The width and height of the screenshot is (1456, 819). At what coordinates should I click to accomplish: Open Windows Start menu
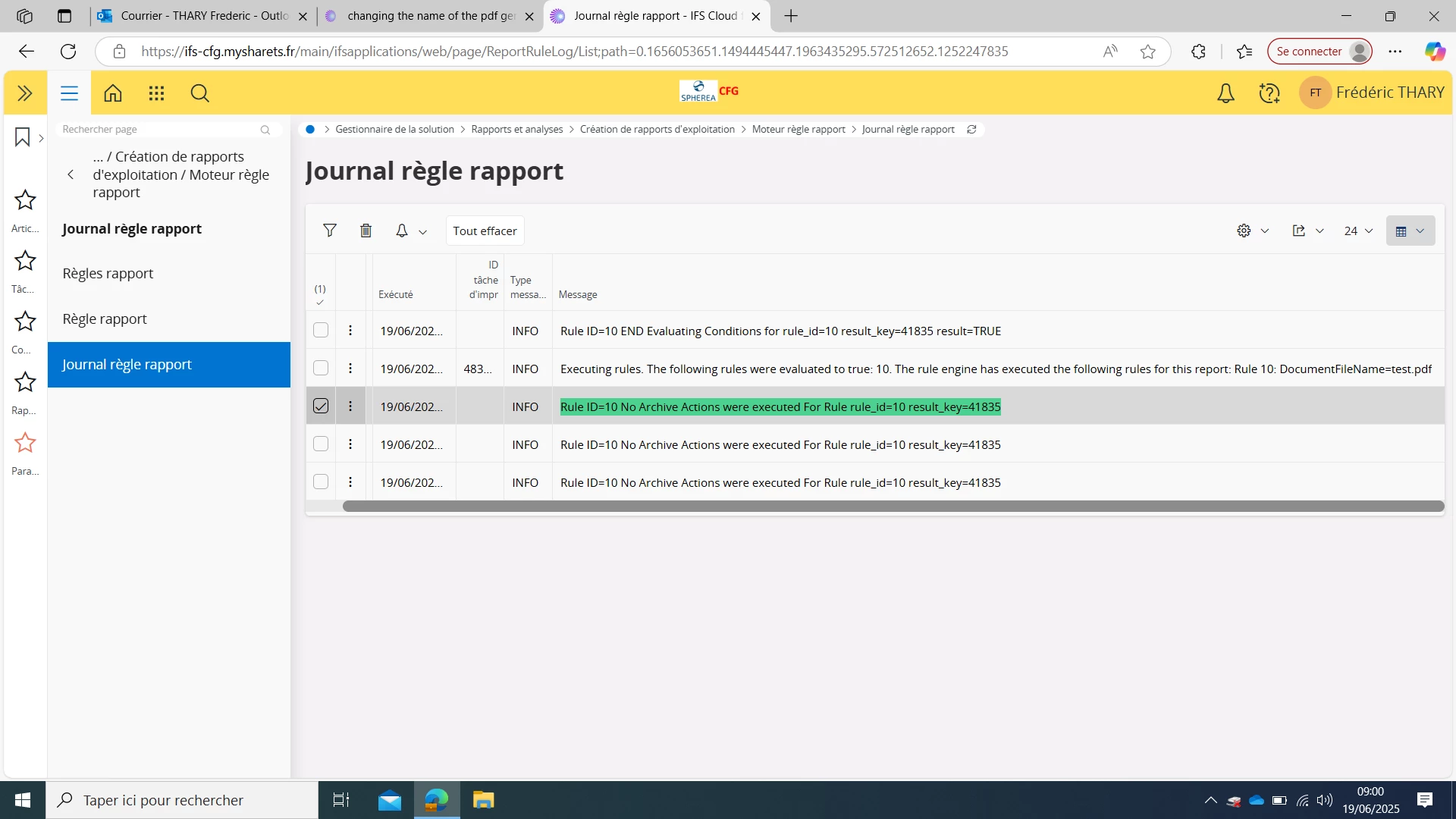click(x=23, y=800)
